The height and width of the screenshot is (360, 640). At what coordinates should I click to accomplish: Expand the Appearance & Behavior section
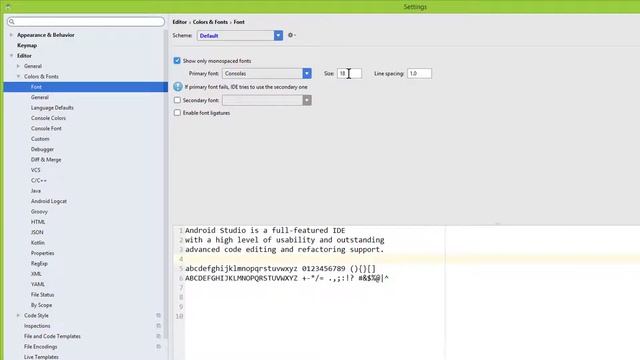coord(11,35)
